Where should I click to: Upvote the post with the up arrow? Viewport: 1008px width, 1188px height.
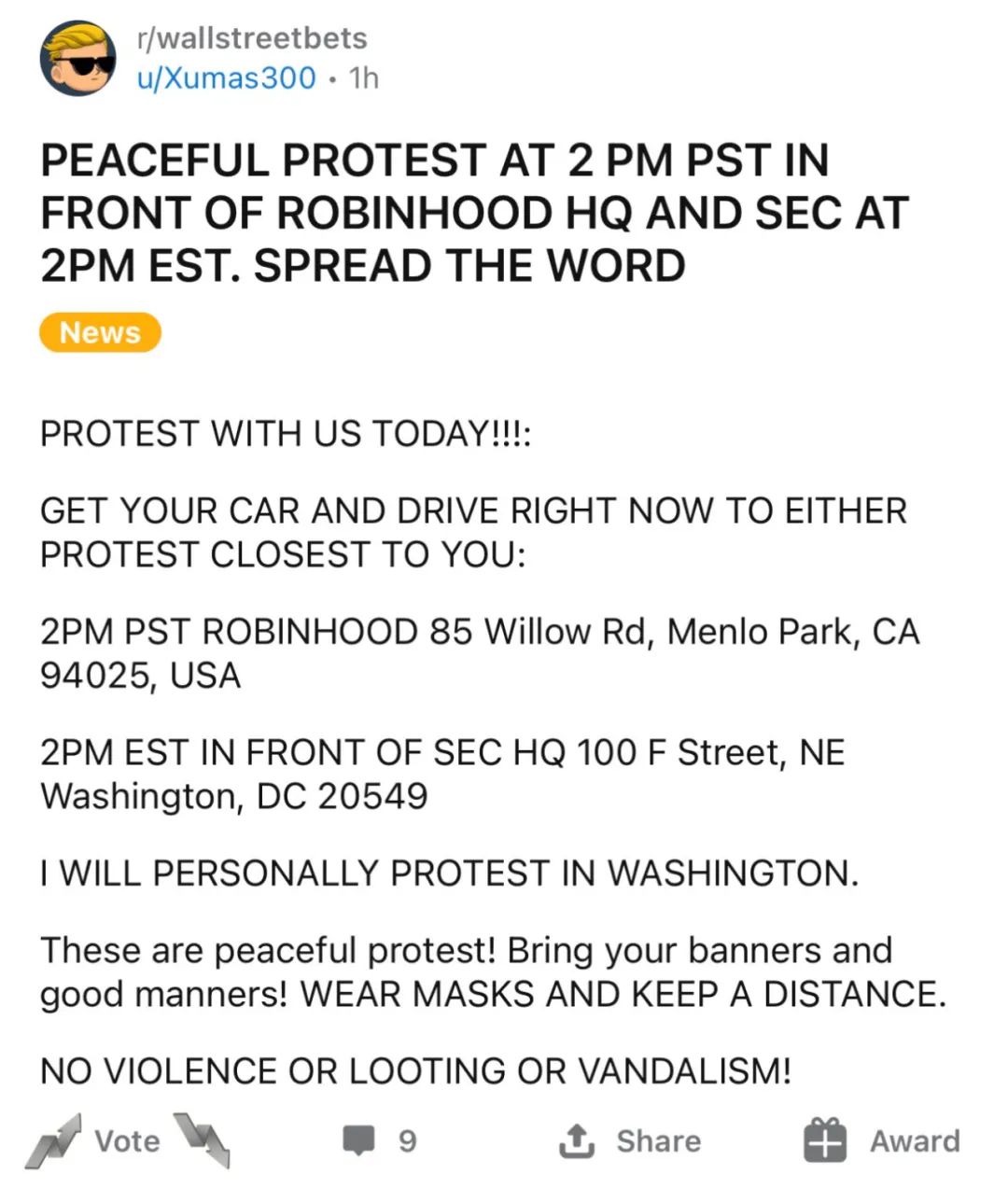(x=53, y=1140)
